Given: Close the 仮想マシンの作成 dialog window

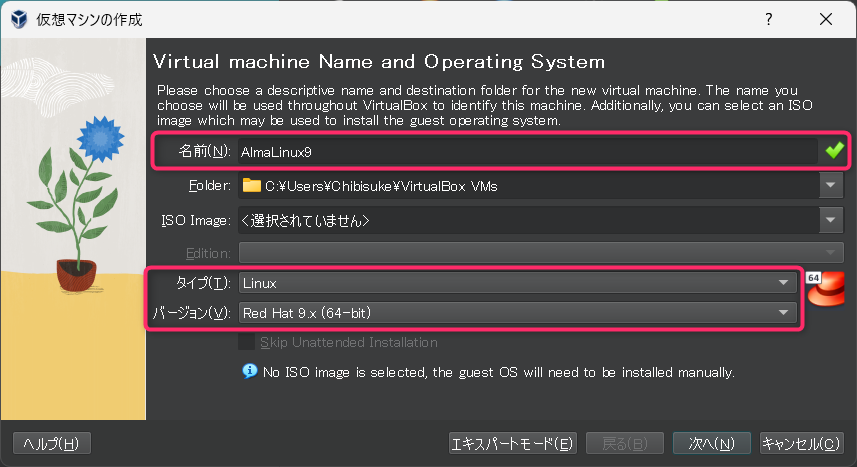Looking at the screenshot, I should (x=826, y=19).
